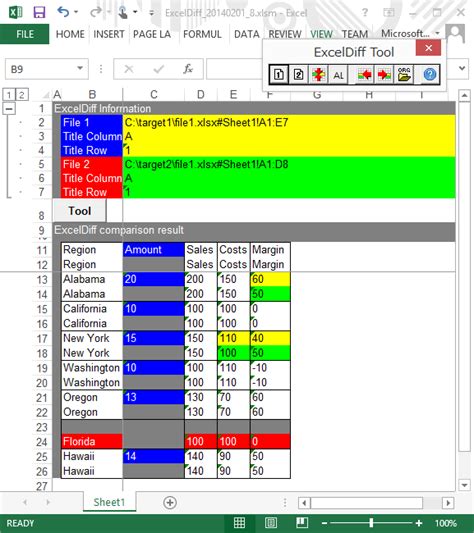The width and height of the screenshot is (474, 533).
Task: Switch to Normal view in status bar
Action: [239, 523]
